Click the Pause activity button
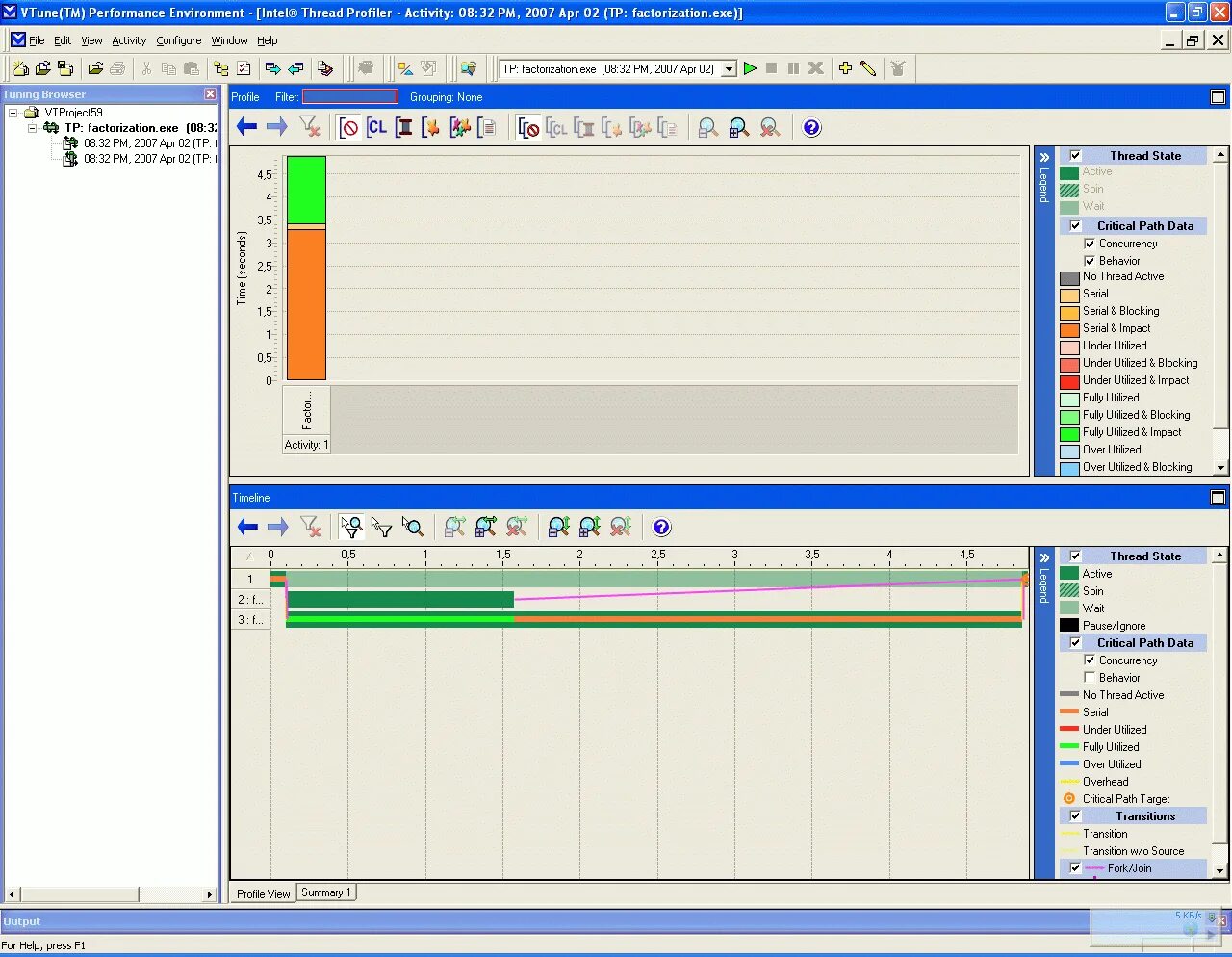This screenshot has width=1232, height=957. (x=793, y=68)
